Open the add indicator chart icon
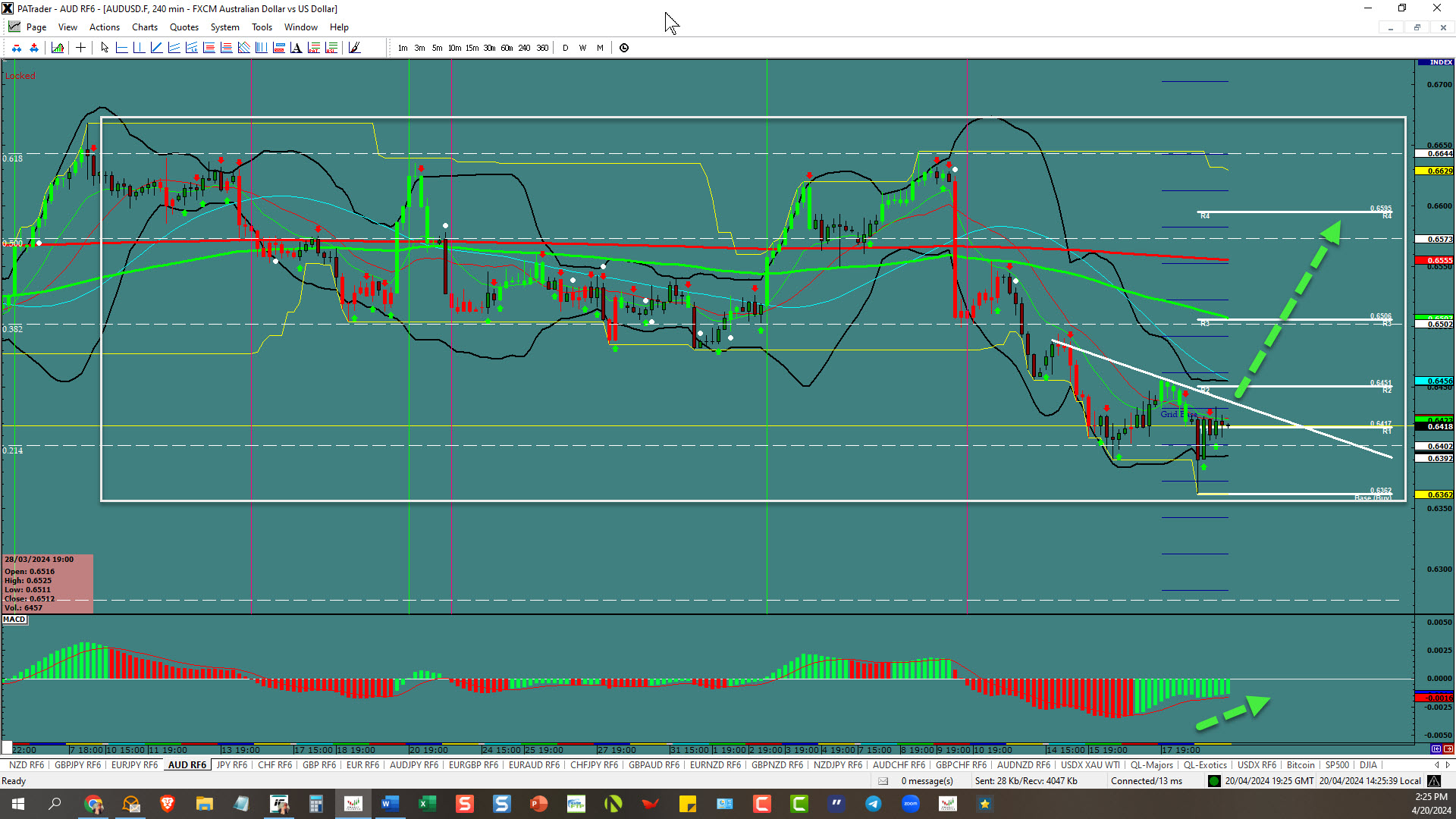This screenshot has width=1456, height=819. tap(58, 48)
